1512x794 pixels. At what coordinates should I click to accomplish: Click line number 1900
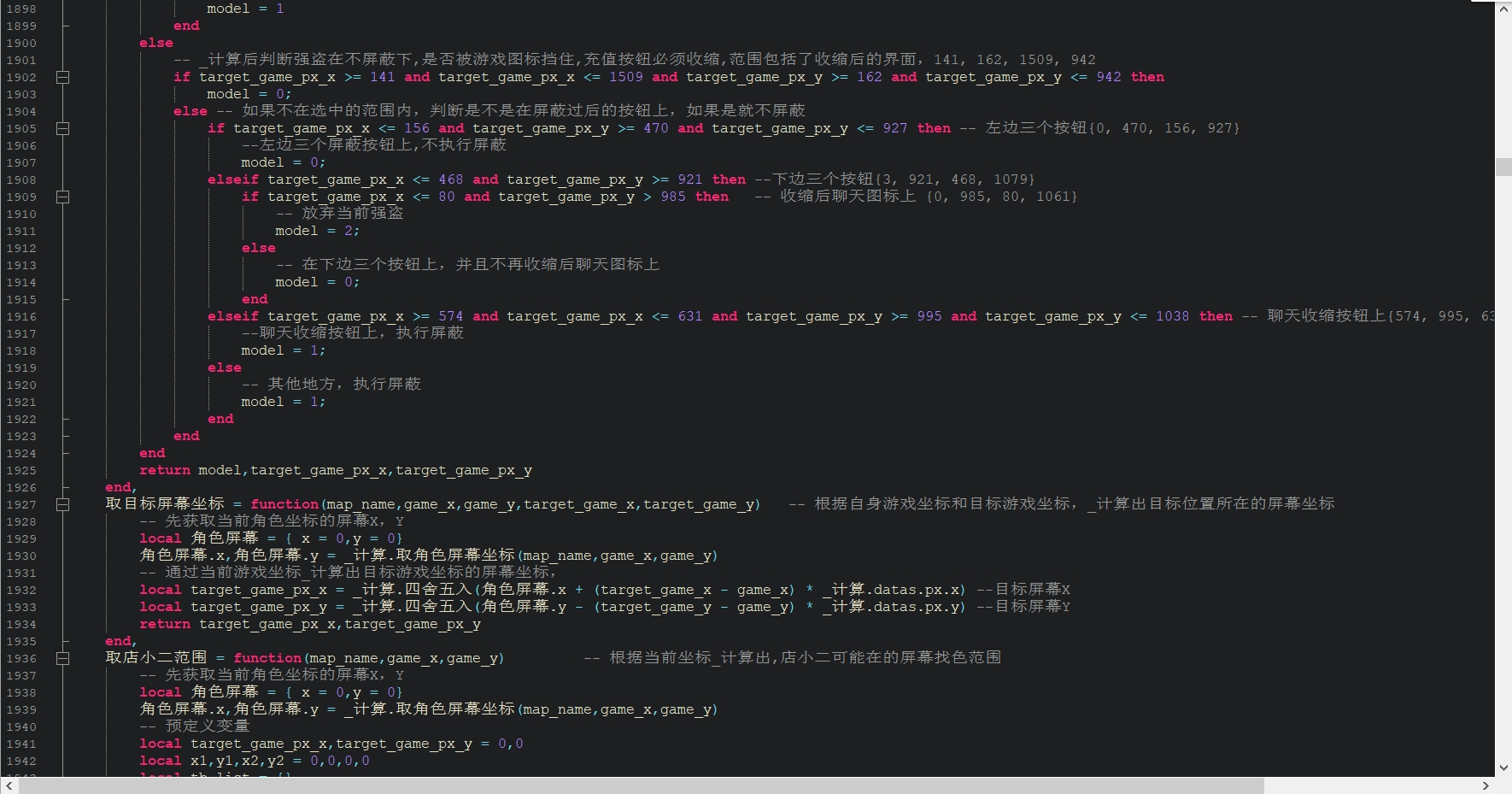click(x=21, y=43)
